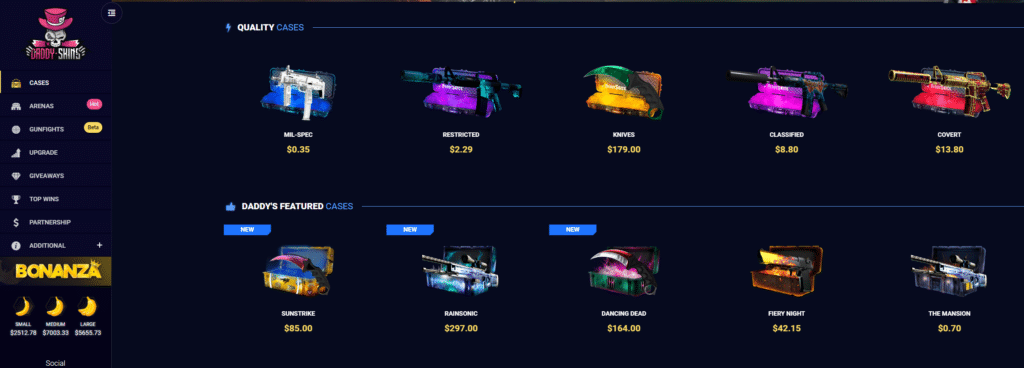Click the Dancing Dead case title

point(624,313)
